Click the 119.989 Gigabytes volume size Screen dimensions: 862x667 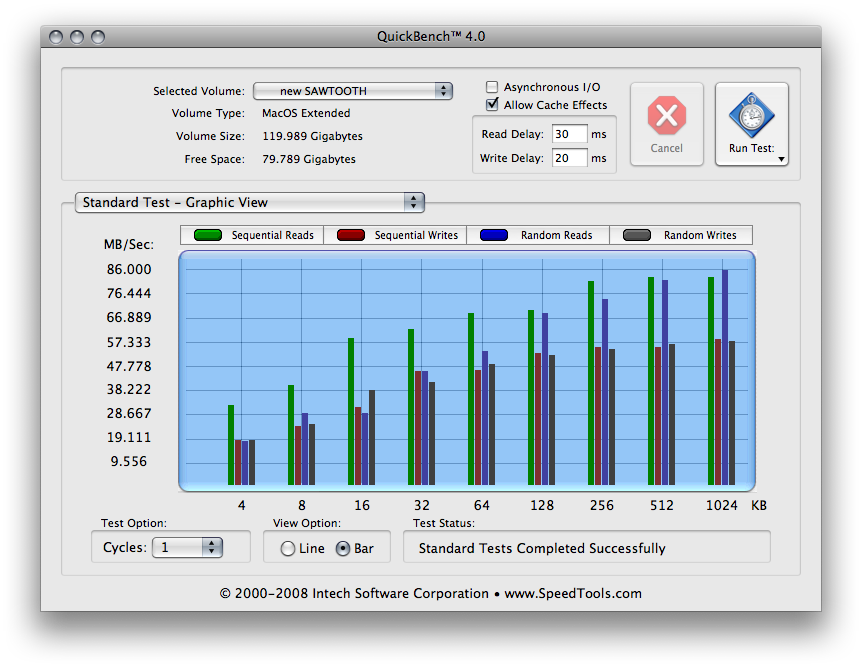(312, 136)
